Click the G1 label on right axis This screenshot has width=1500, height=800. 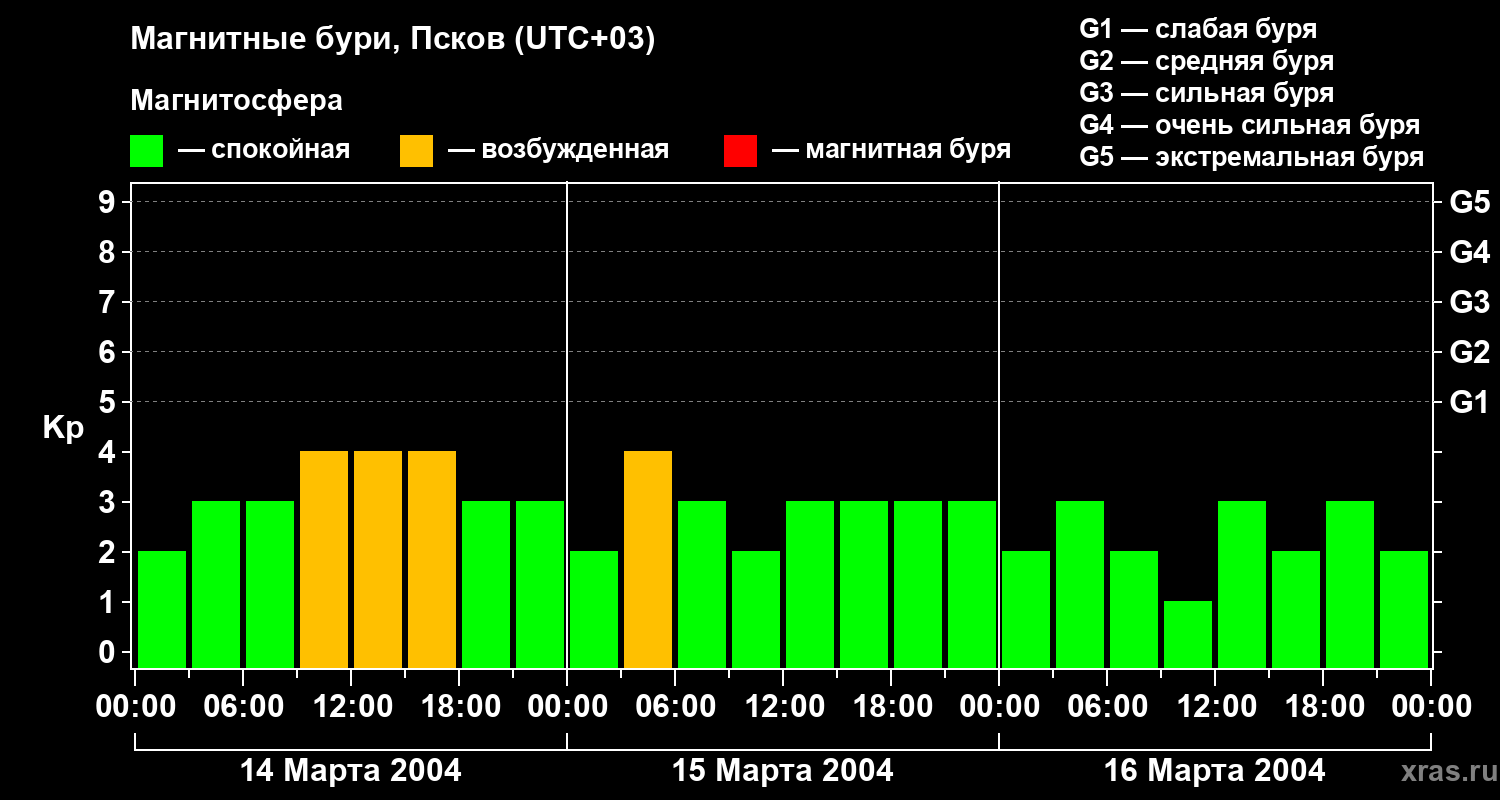pyautogui.click(x=1469, y=403)
